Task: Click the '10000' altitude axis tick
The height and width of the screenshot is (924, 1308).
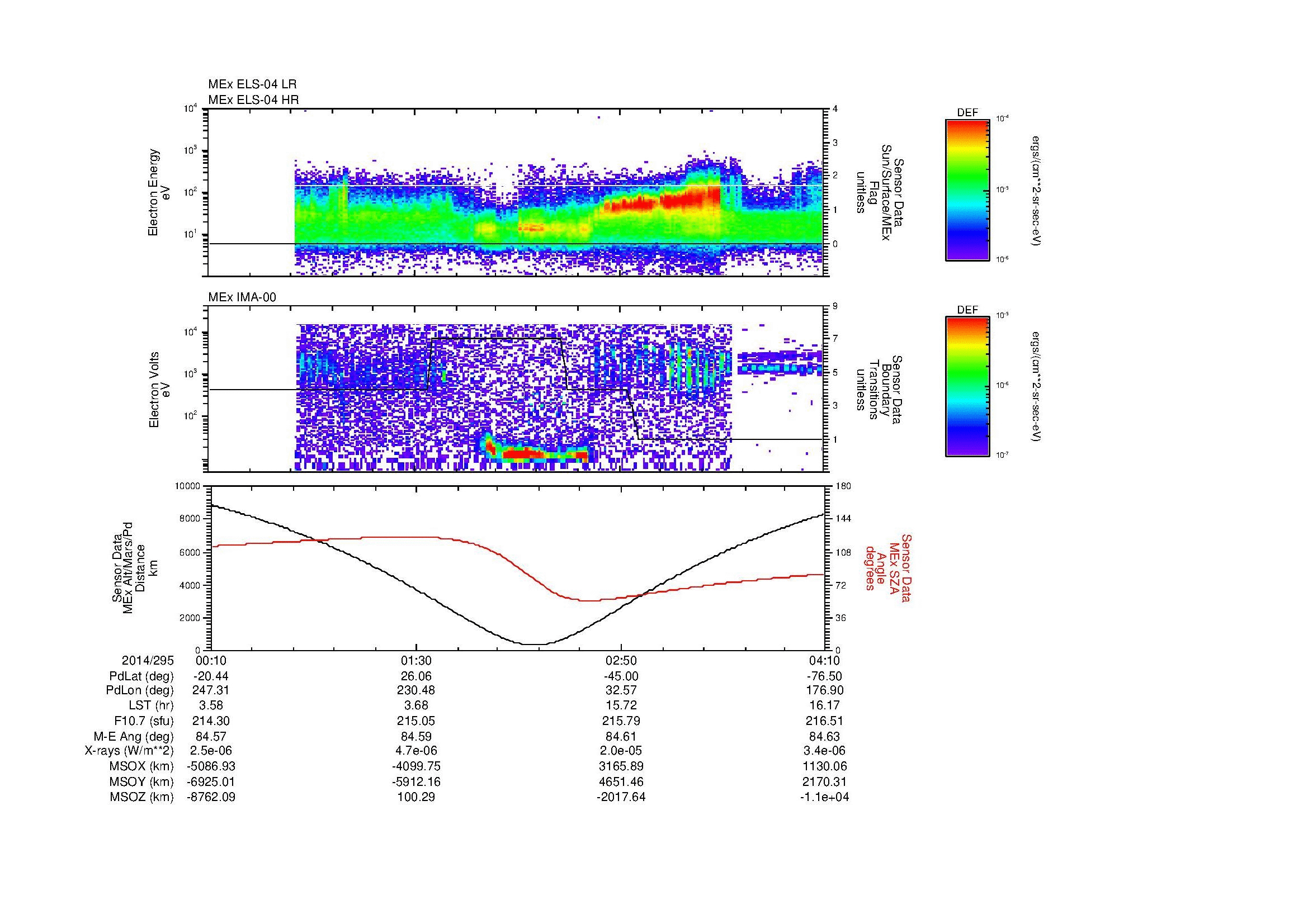Action: tap(187, 486)
